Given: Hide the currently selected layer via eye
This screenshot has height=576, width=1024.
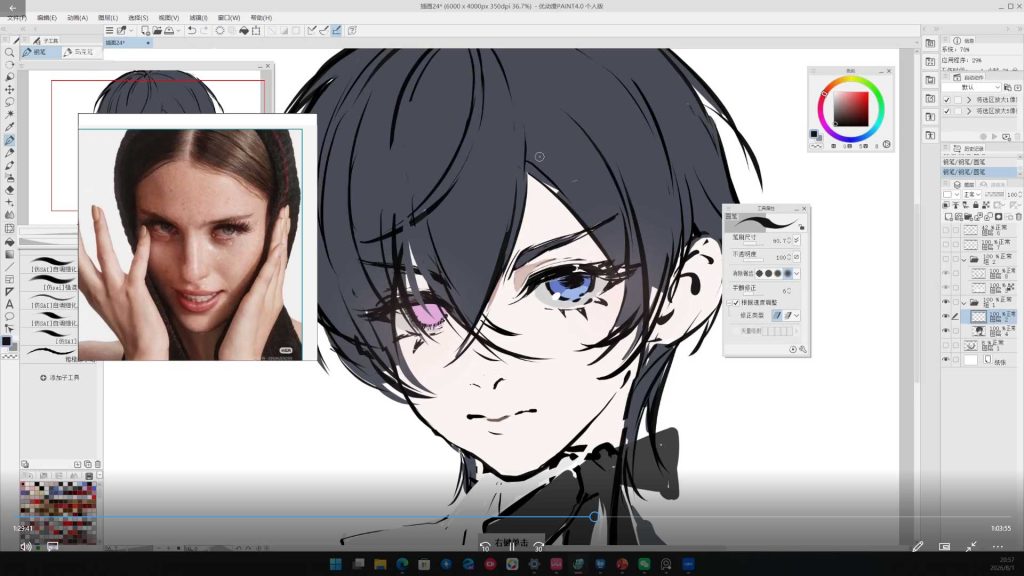Looking at the screenshot, I should coord(946,316).
